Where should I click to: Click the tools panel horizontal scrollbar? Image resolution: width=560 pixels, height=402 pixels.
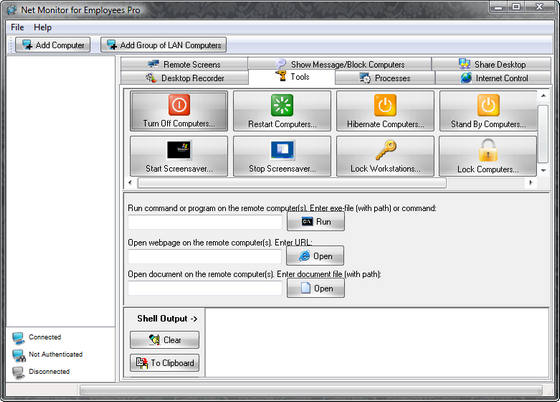coord(292,183)
